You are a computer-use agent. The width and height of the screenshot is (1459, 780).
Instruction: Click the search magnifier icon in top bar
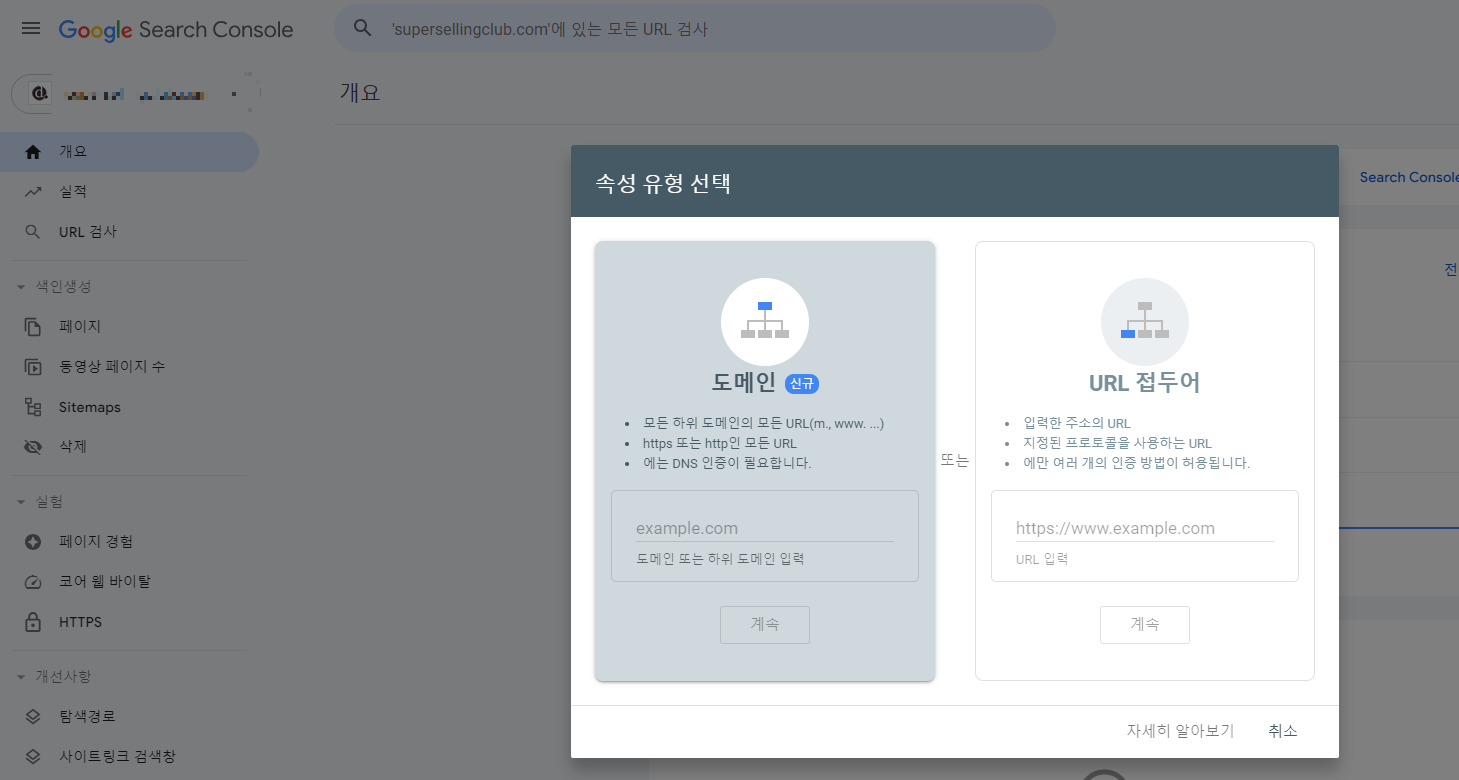pos(363,29)
